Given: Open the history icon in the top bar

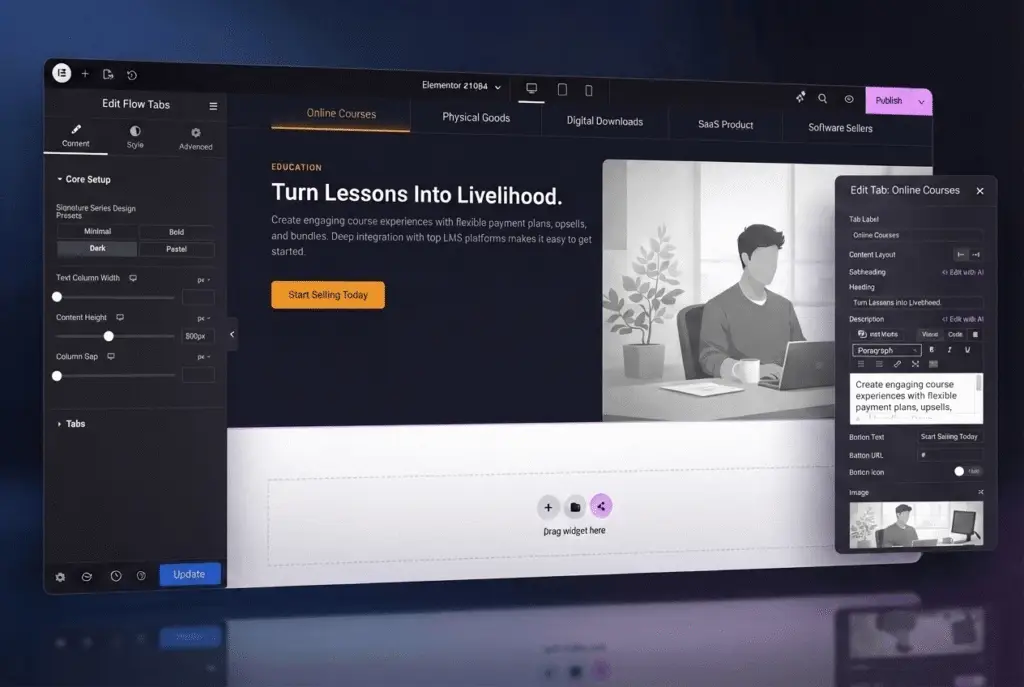Looking at the screenshot, I should tap(132, 75).
